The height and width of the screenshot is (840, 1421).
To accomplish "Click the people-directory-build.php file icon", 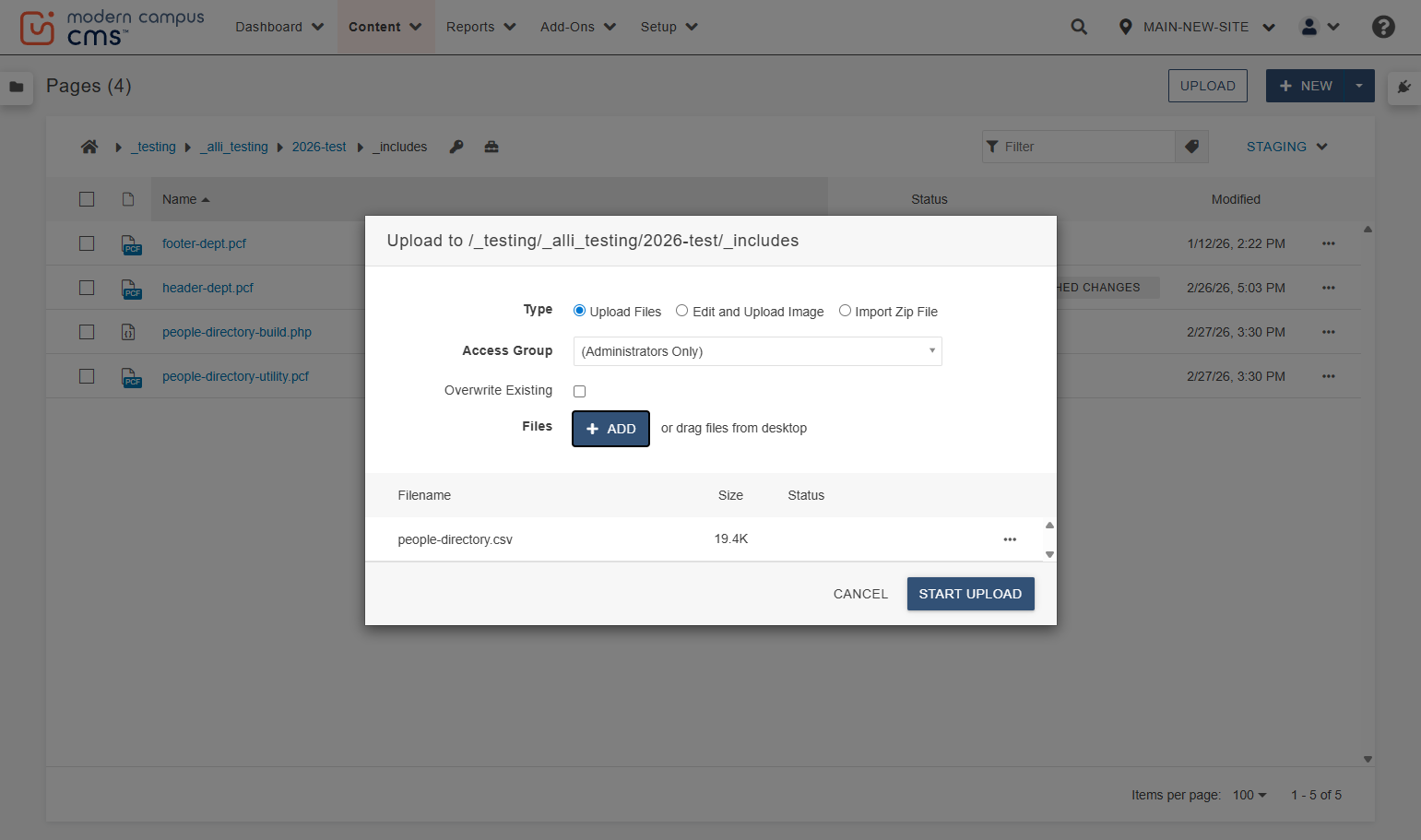I will coord(129,332).
